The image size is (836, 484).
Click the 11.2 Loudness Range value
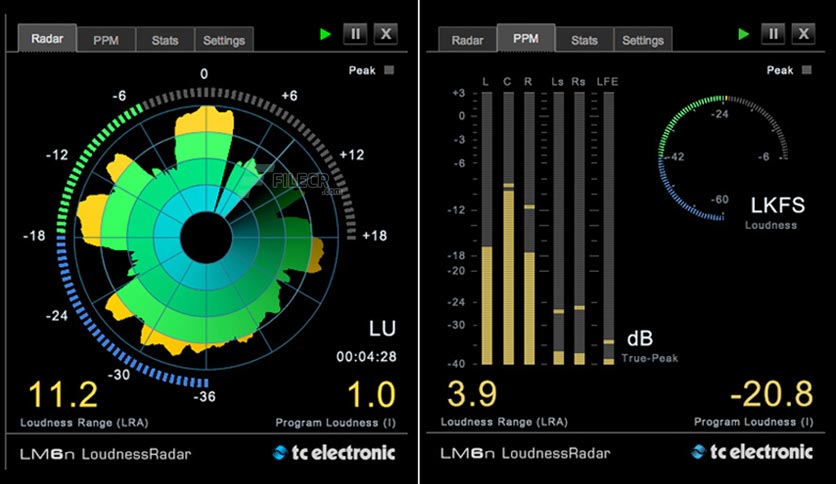pos(63,395)
